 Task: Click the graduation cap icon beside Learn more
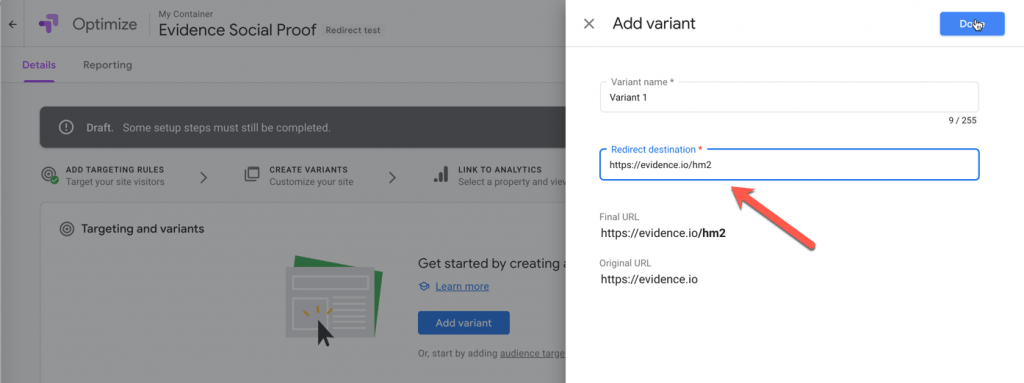tap(424, 286)
